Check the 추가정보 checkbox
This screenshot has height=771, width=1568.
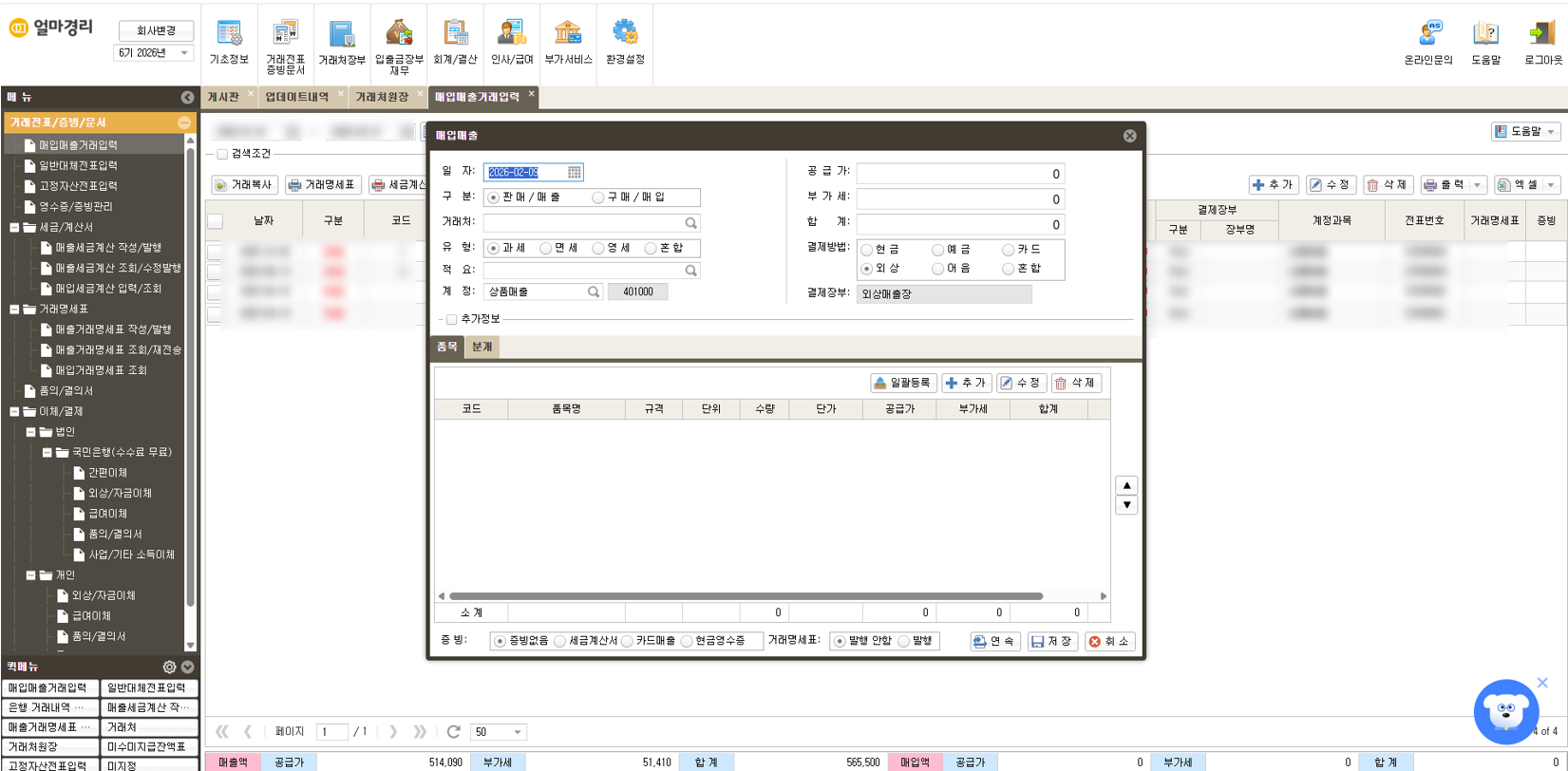tap(451, 320)
